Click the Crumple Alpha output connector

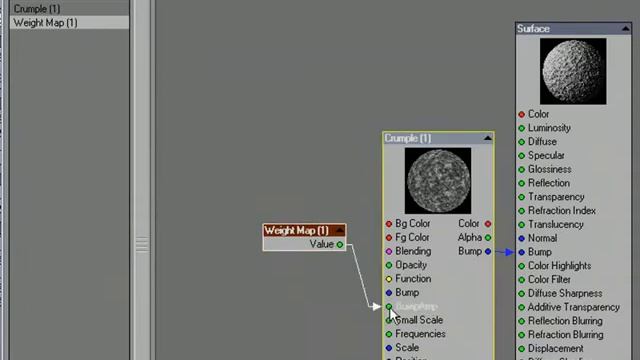(x=488, y=238)
